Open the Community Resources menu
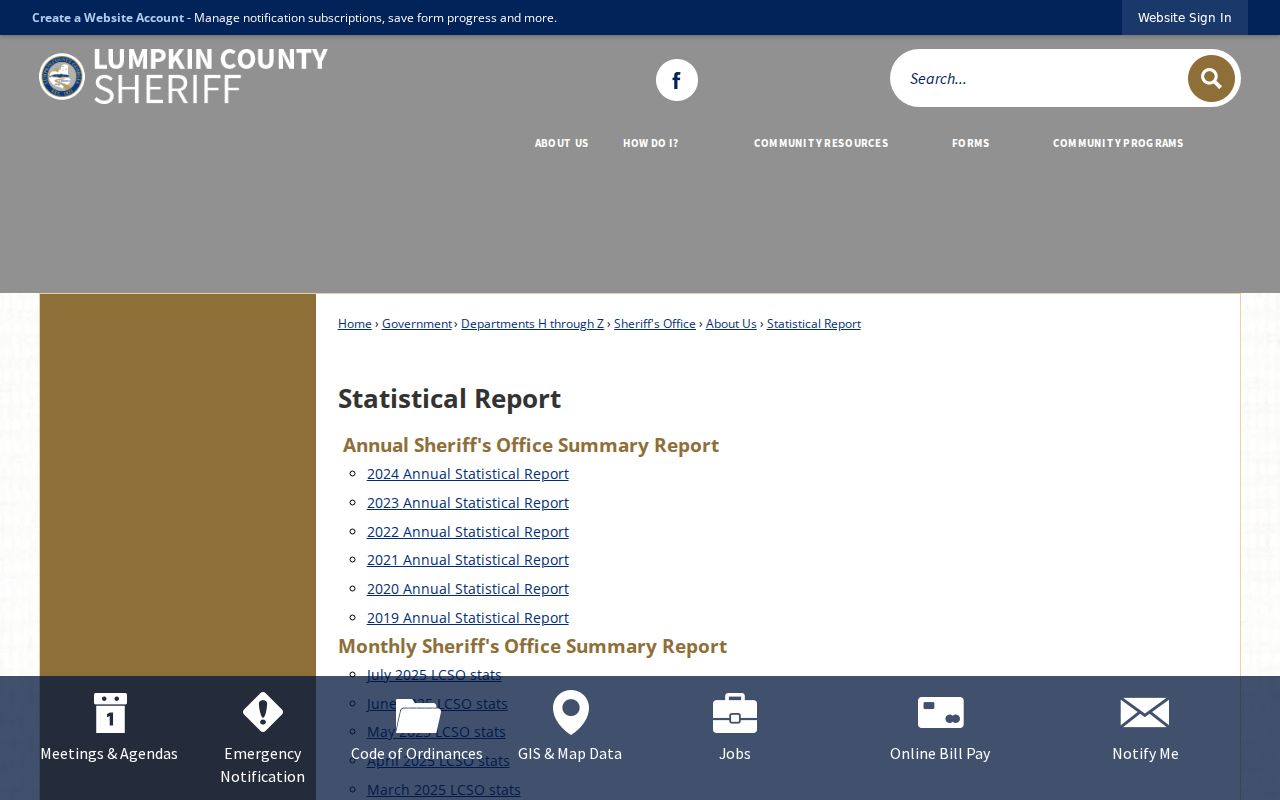Viewport: 1280px width, 800px height. click(821, 143)
